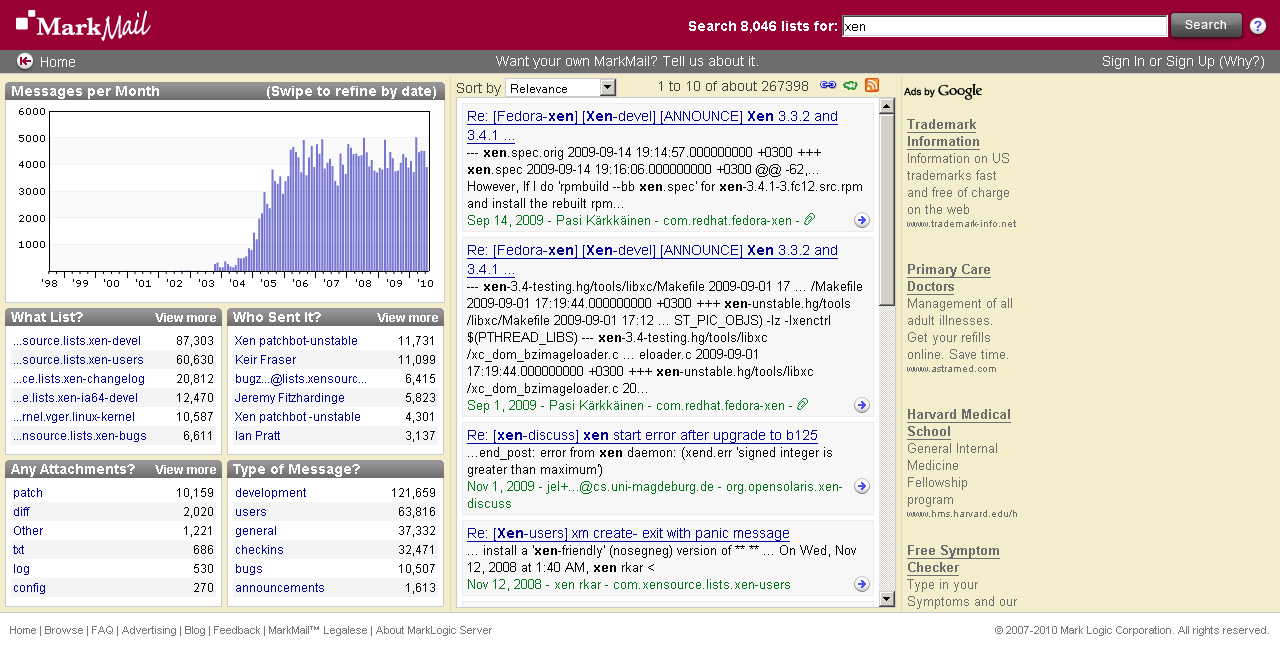Click the results scrollbar up arrow
1280x647 pixels.
887,106
